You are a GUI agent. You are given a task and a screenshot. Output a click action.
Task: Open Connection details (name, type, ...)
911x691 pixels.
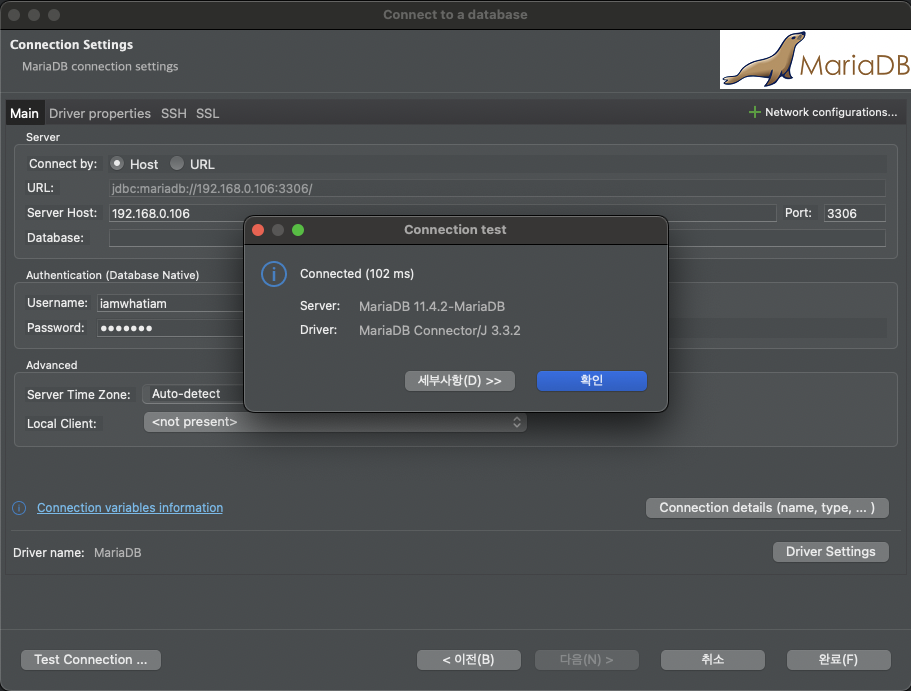(767, 507)
